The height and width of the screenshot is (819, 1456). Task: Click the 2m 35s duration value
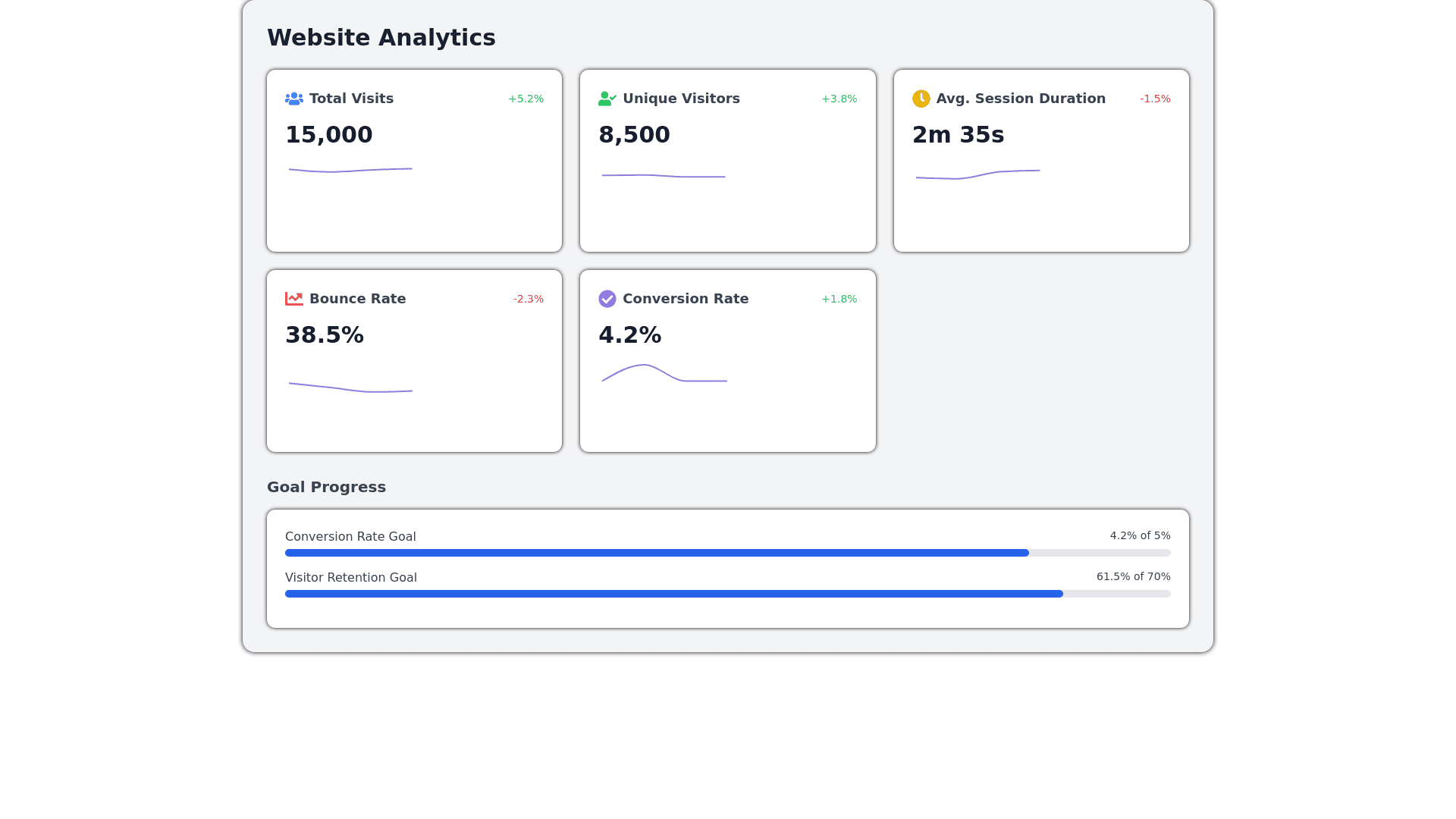coord(958,135)
